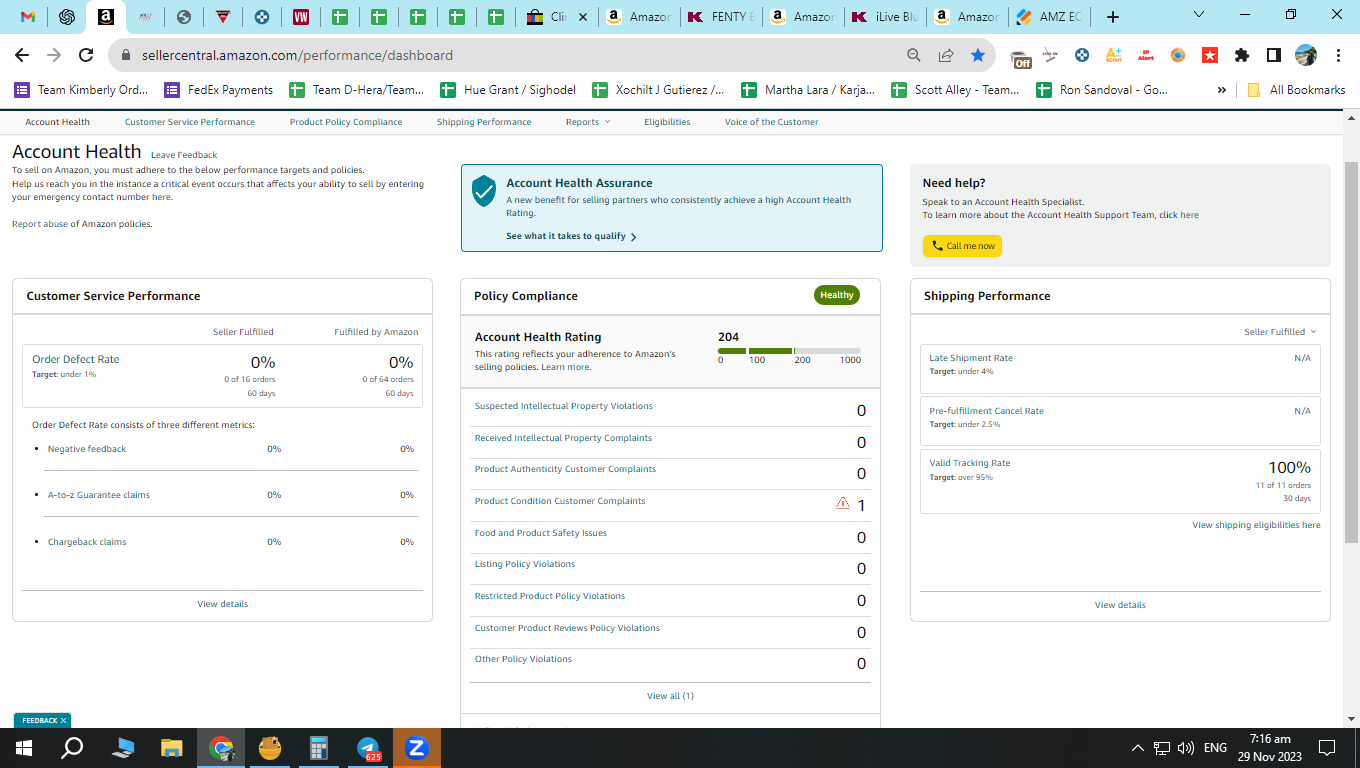Open the browser zoom magnifier icon
Screen dimensions: 1360x768
[x=914, y=55]
